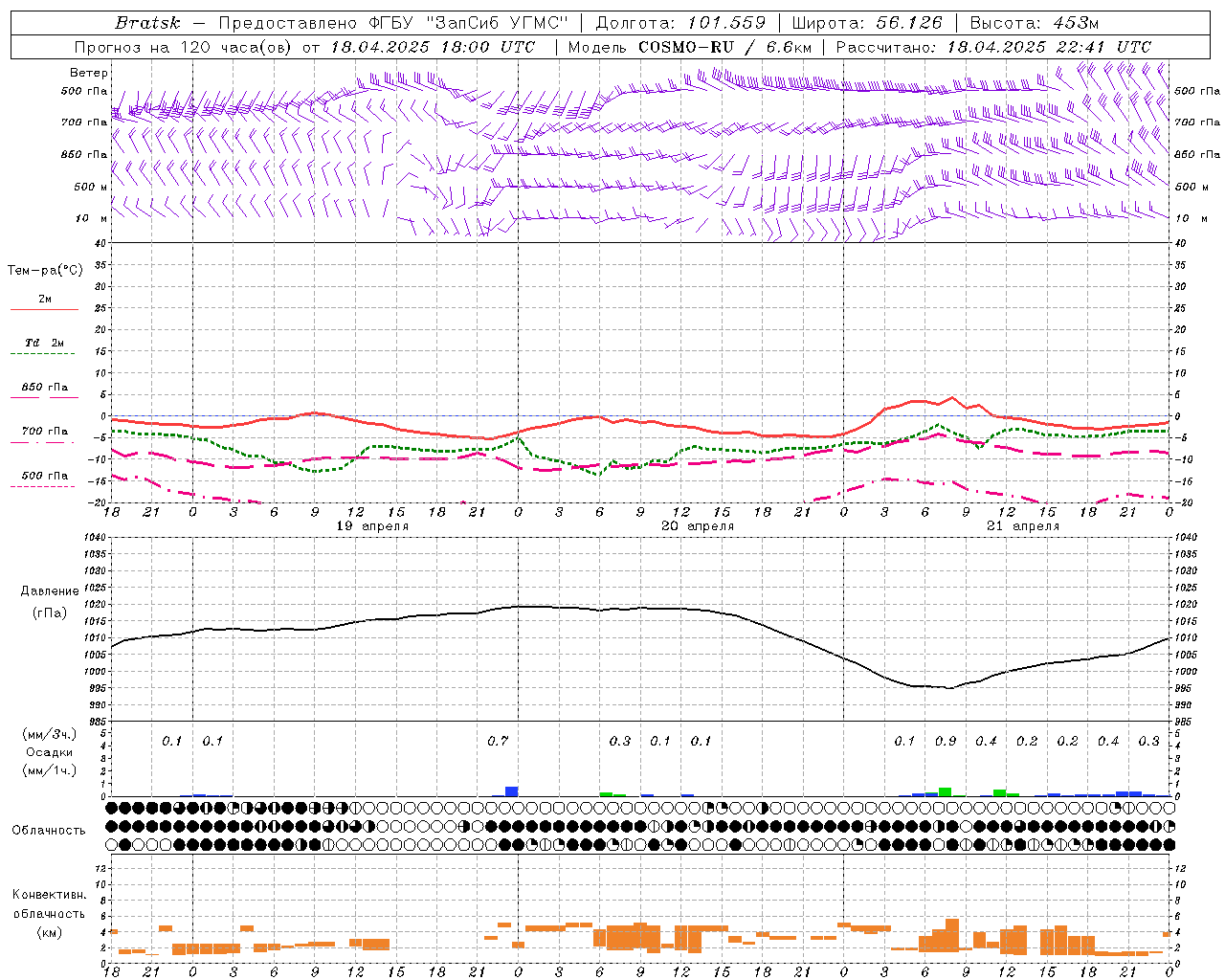This screenshot has width=1225, height=980.
Task: Select the Широта 56.126 header field
Action: pos(867,23)
